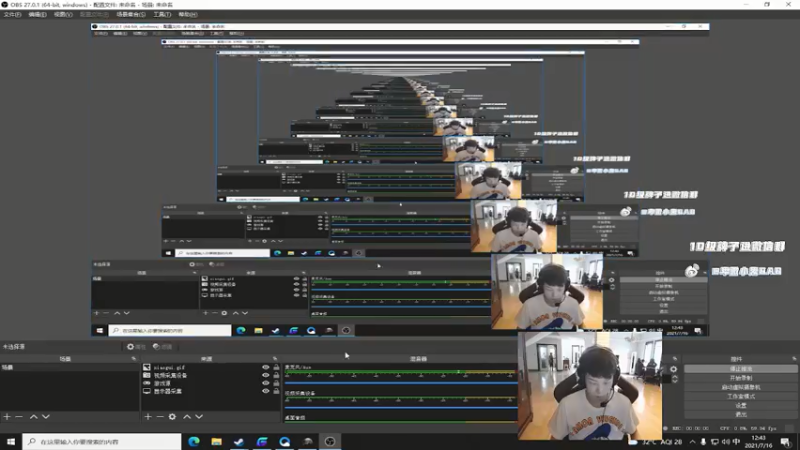This screenshot has height=450, width=800.
Task: Move source up in Sources panel
Action: pyautogui.click(x=187, y=416)
